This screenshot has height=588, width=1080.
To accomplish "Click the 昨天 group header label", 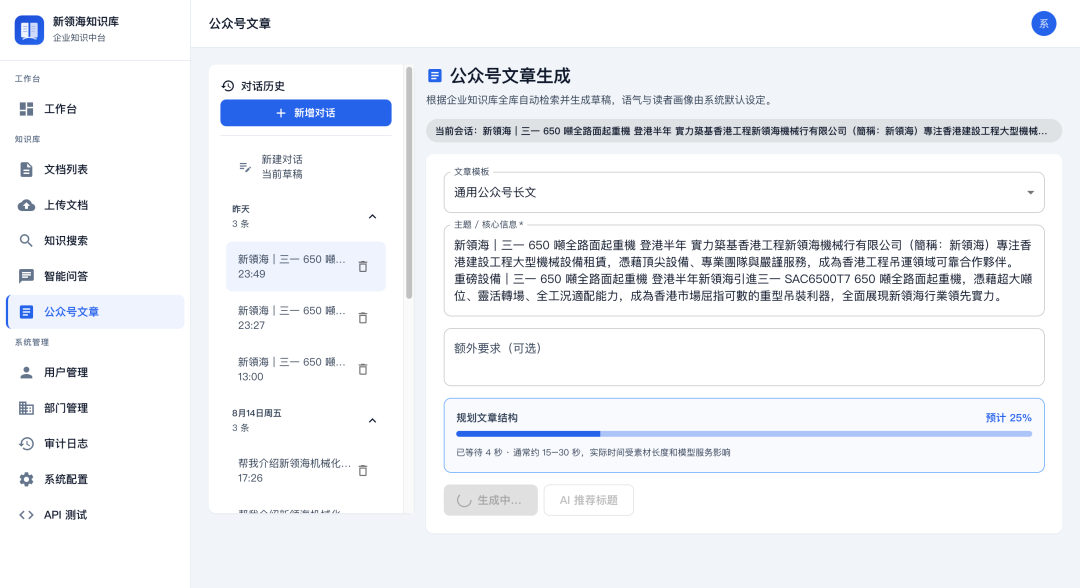I will 240,209.
